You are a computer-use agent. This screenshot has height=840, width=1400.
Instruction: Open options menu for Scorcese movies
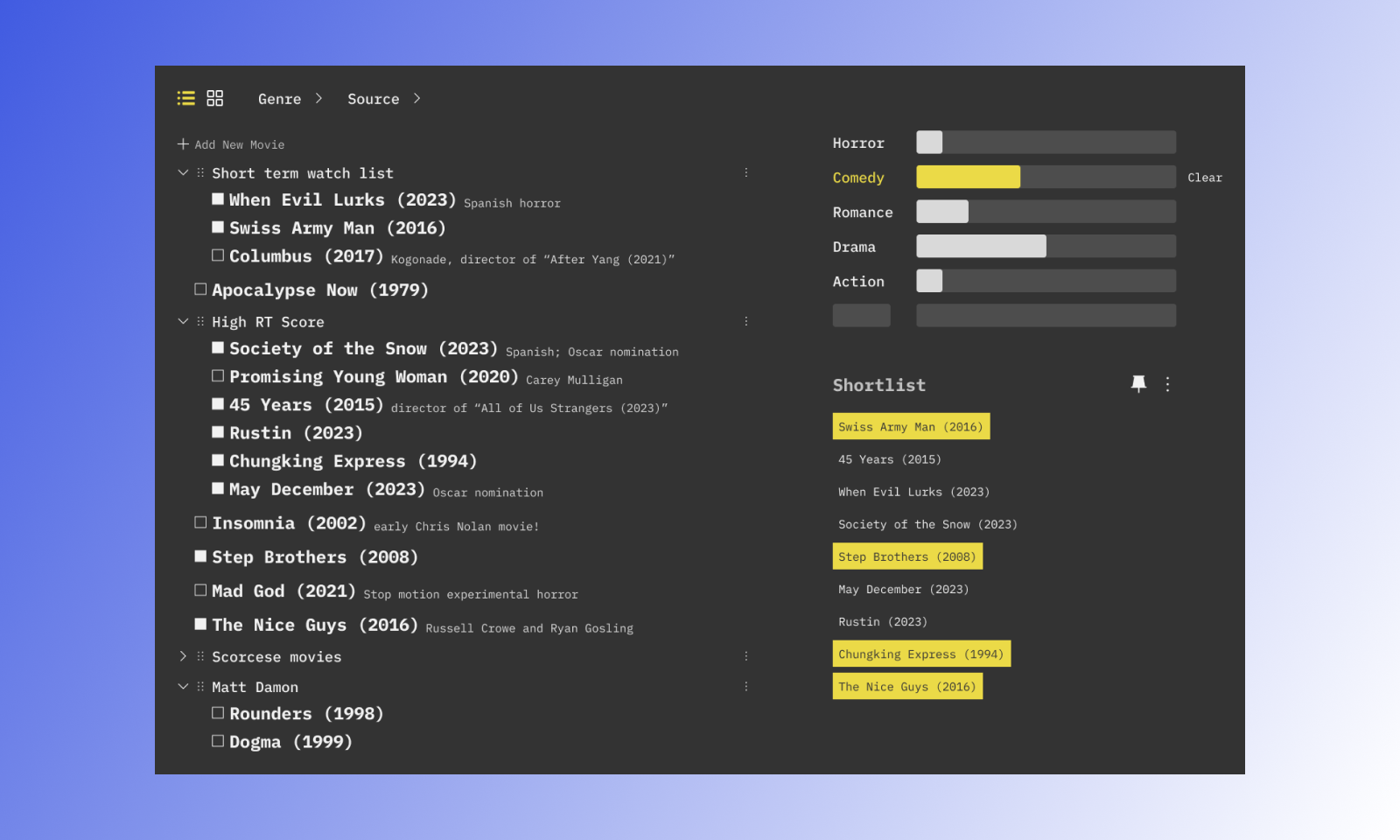[x=746, y=656]
